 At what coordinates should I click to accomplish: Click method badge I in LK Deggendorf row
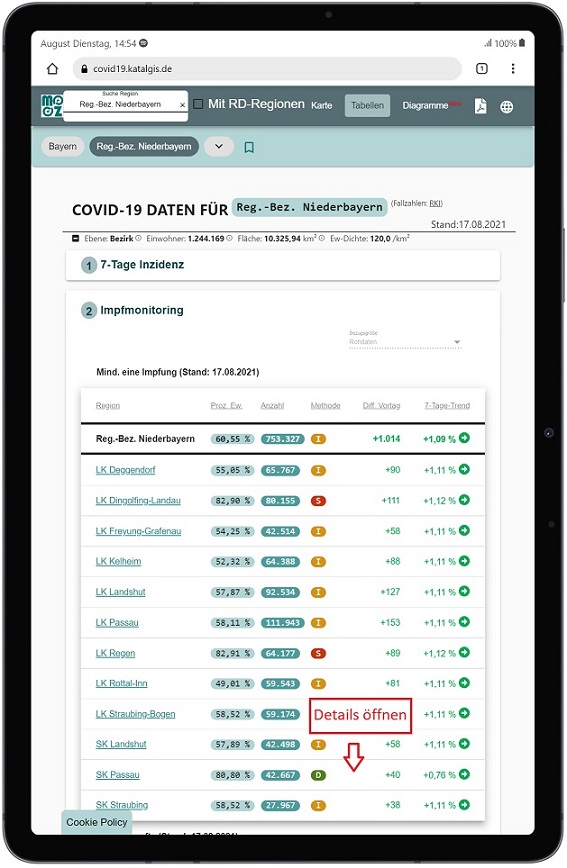tap(318, 471)
